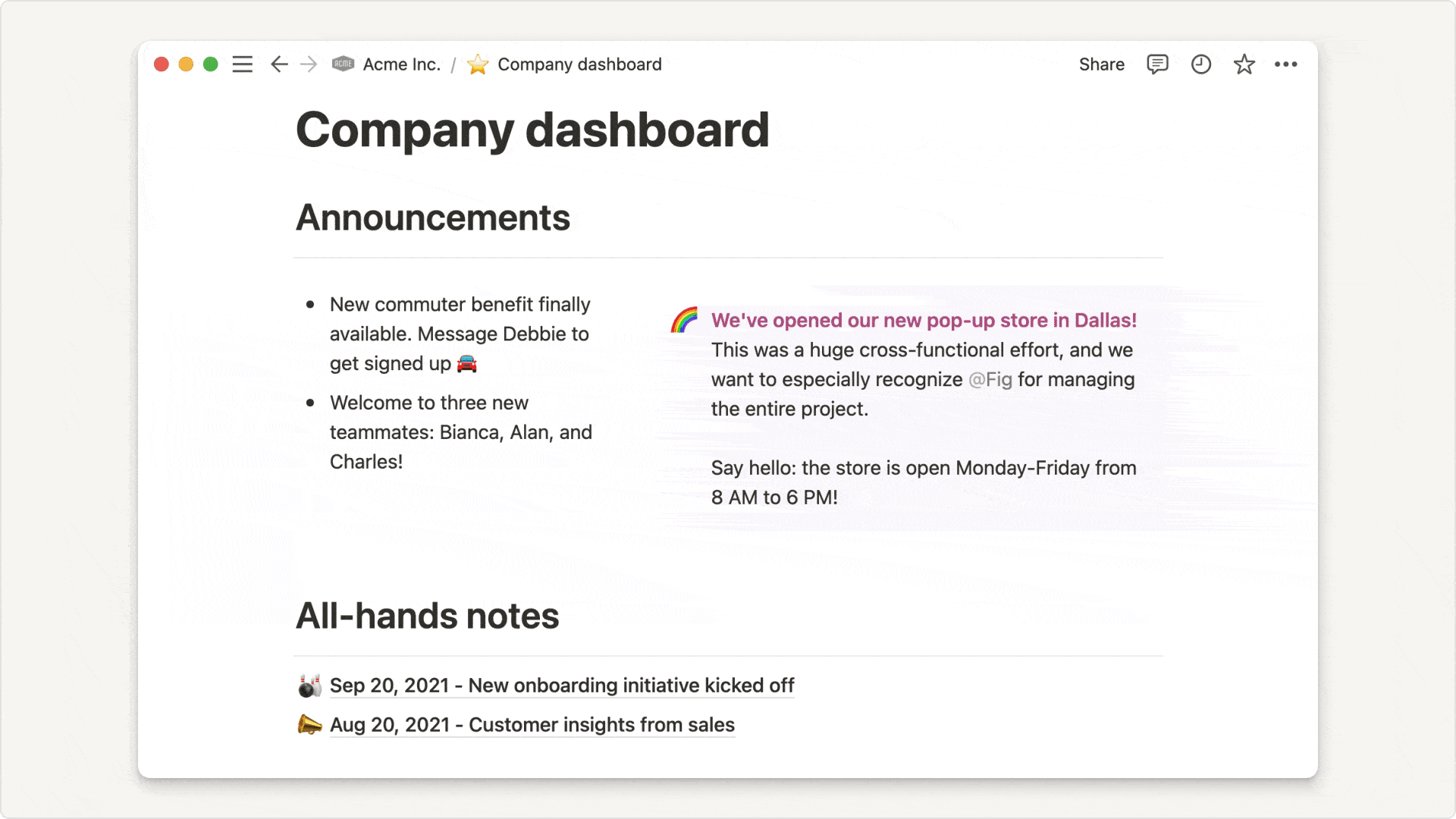The height and width of the screenshot is (819, 1456).
Task: Open the more options menu icon
Action: pyautogui.click(x=1287, y=63)
